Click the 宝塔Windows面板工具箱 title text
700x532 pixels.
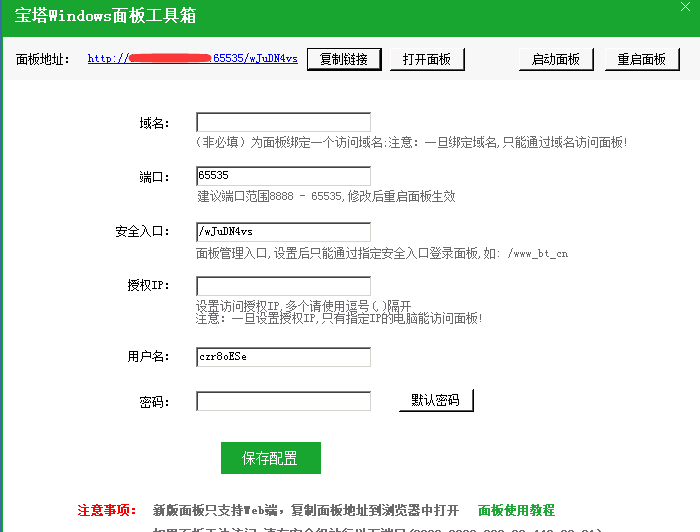click(x=105, y=16)
